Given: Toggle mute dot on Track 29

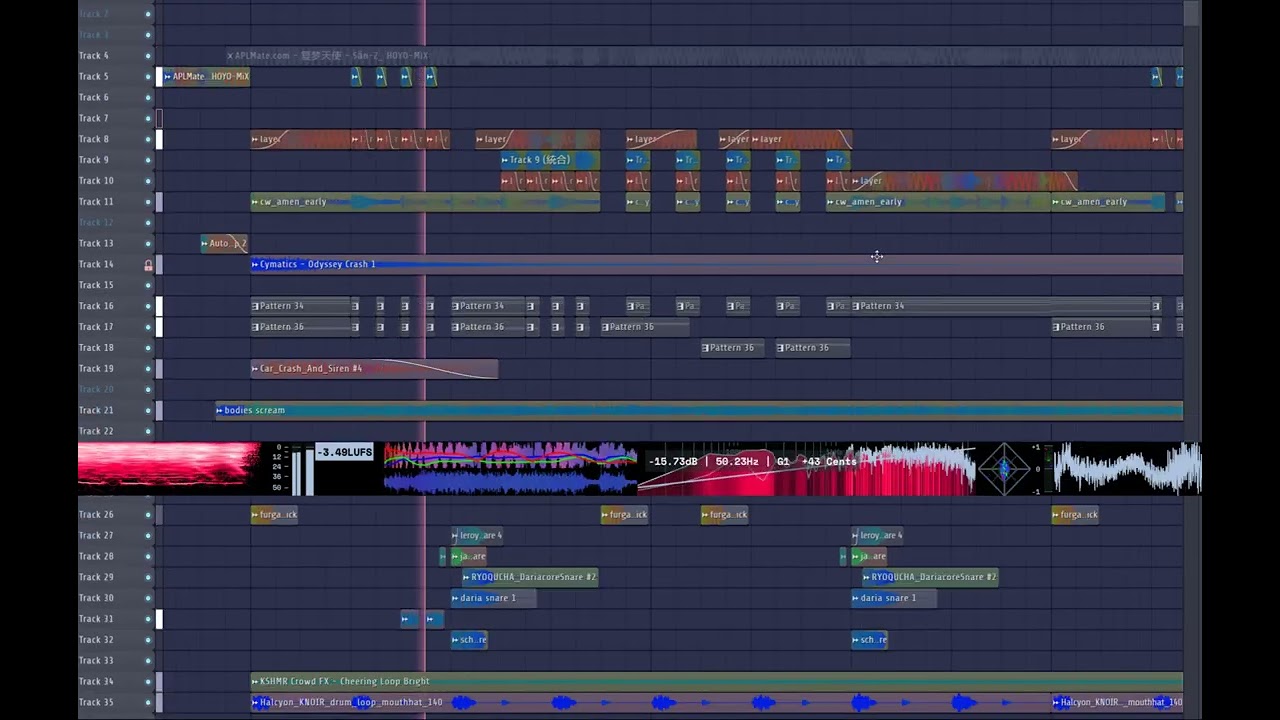Looking at the screenshot, I should coord(148,577).
